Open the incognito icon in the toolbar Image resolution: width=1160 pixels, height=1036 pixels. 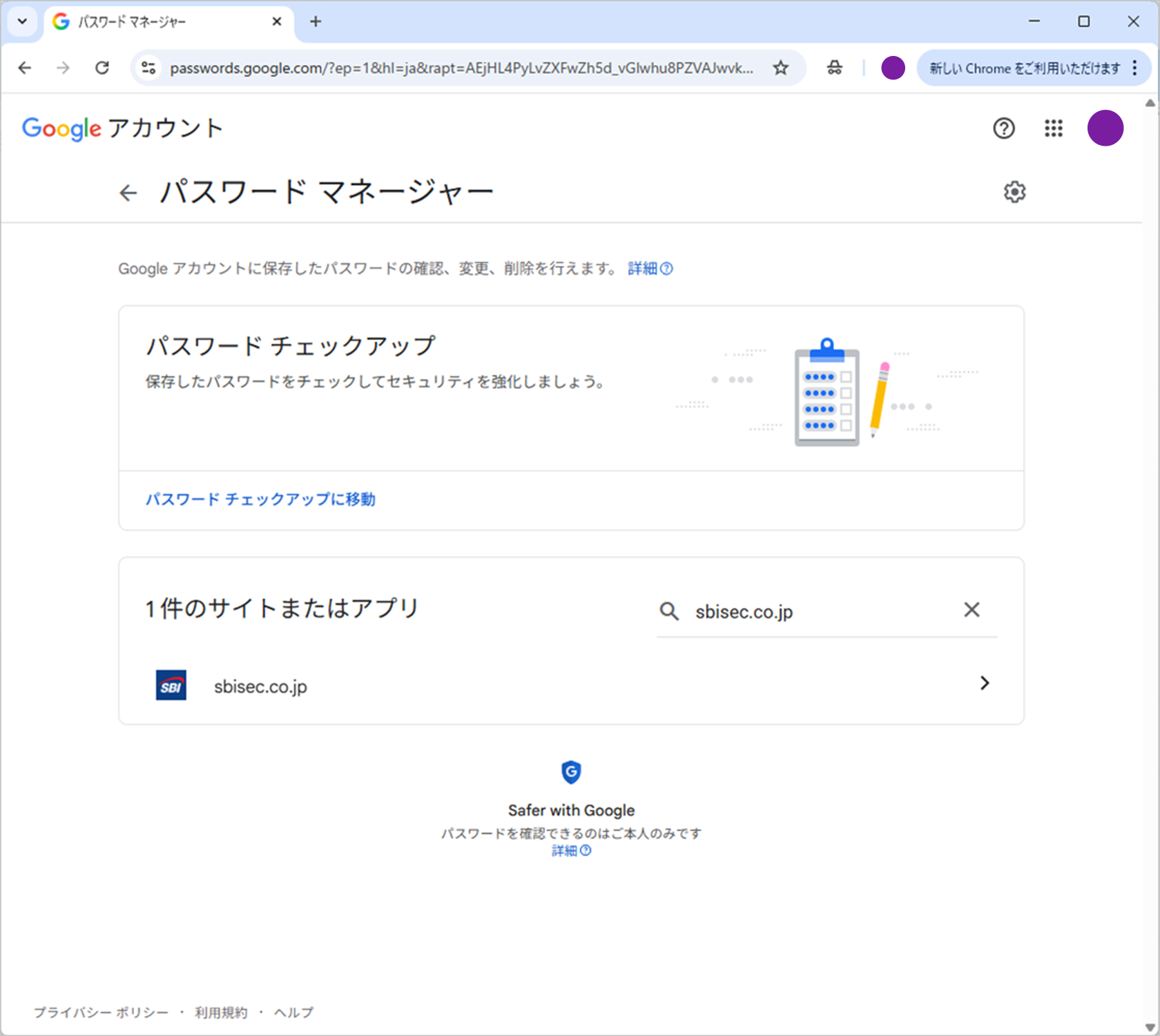tap(834, 68)
